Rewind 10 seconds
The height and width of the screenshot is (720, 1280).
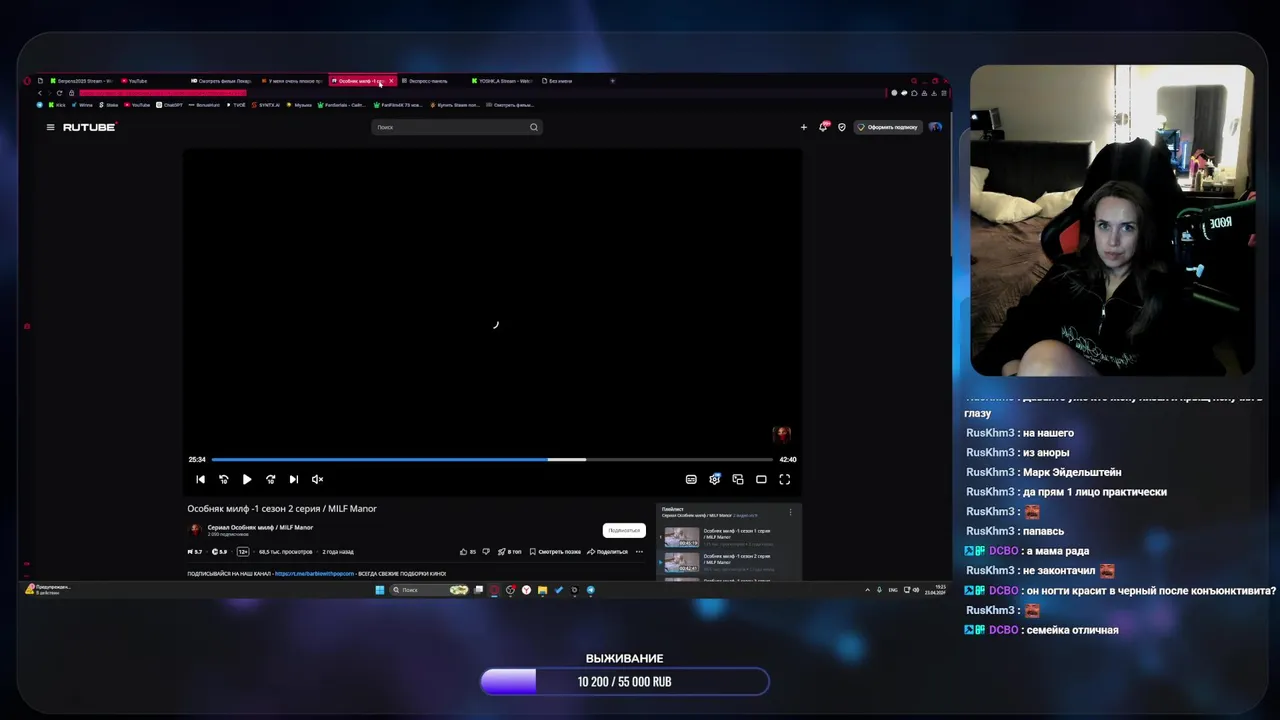(223, 479)
